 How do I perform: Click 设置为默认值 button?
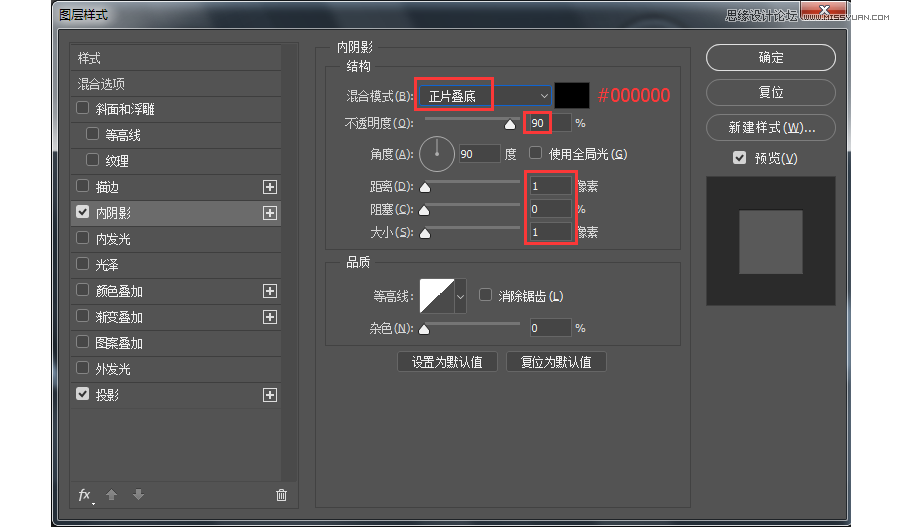447,362
